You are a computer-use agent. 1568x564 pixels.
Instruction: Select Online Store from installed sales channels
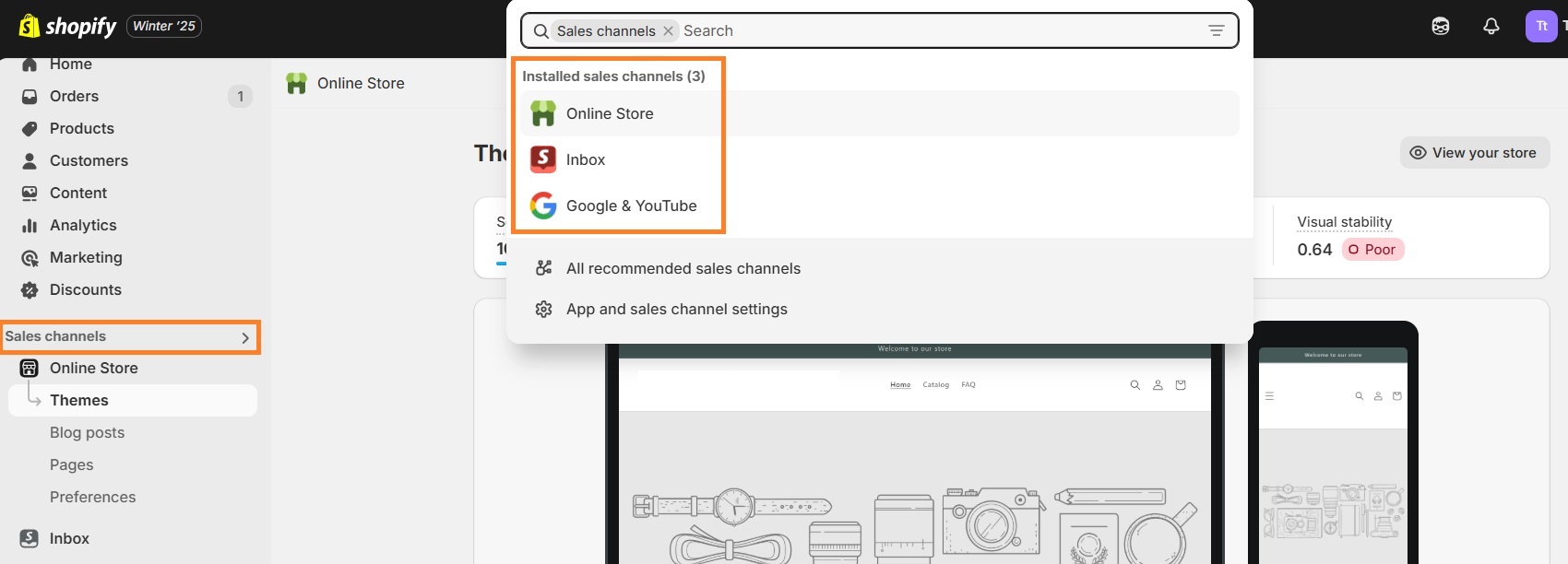[x=880, y=113]
